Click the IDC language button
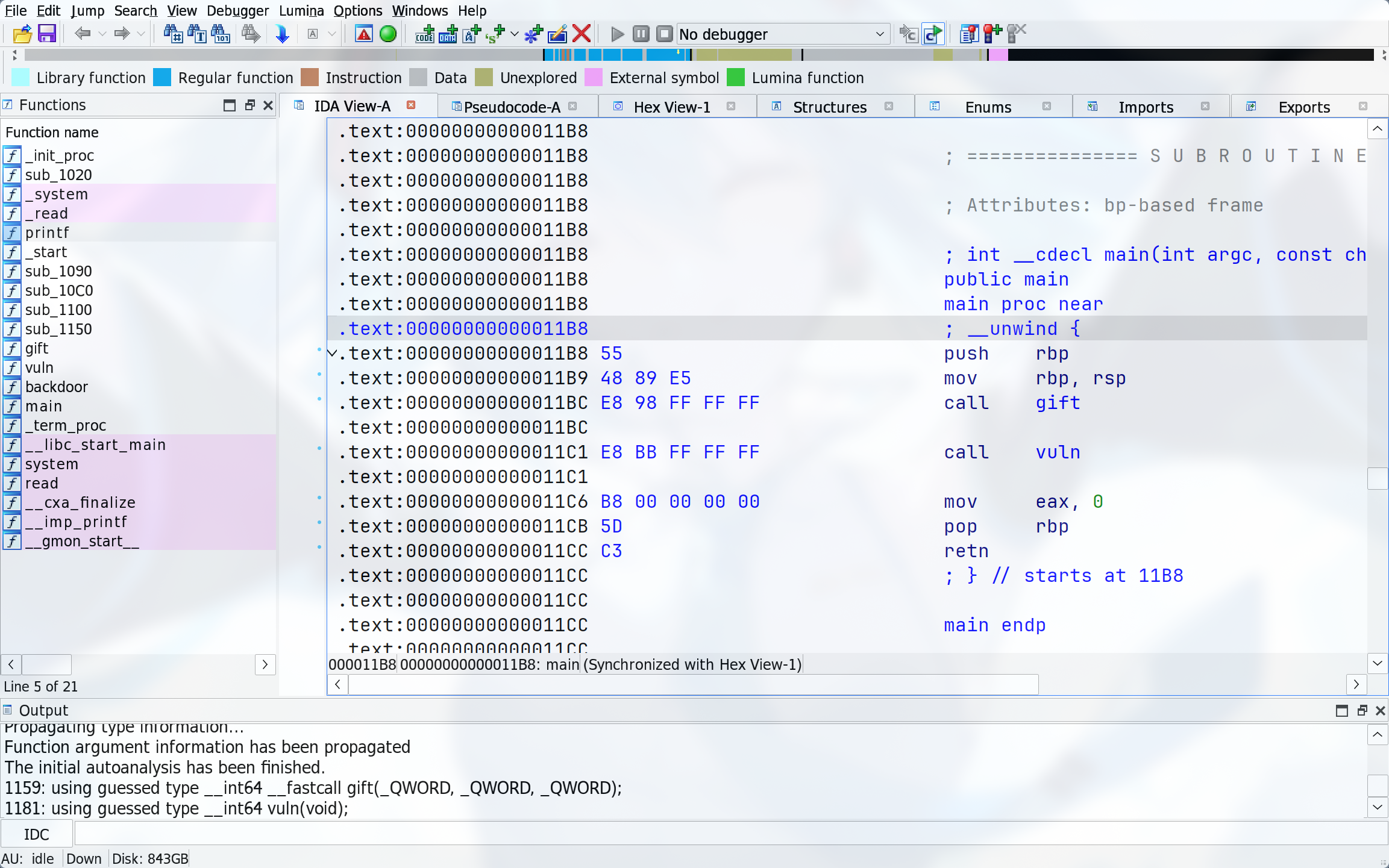Image resolution: width=1389 pixels, height=868 pixels. pos(36,834)
